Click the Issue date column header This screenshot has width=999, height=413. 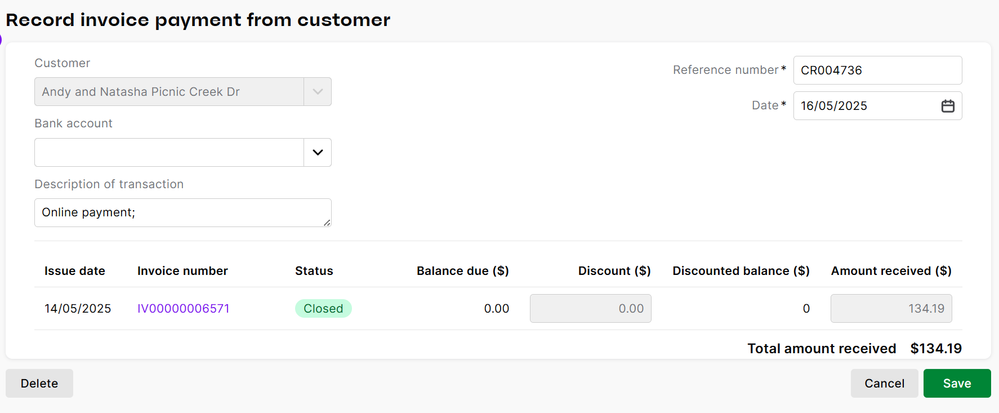pyautogui.click(x=74, y=271)
